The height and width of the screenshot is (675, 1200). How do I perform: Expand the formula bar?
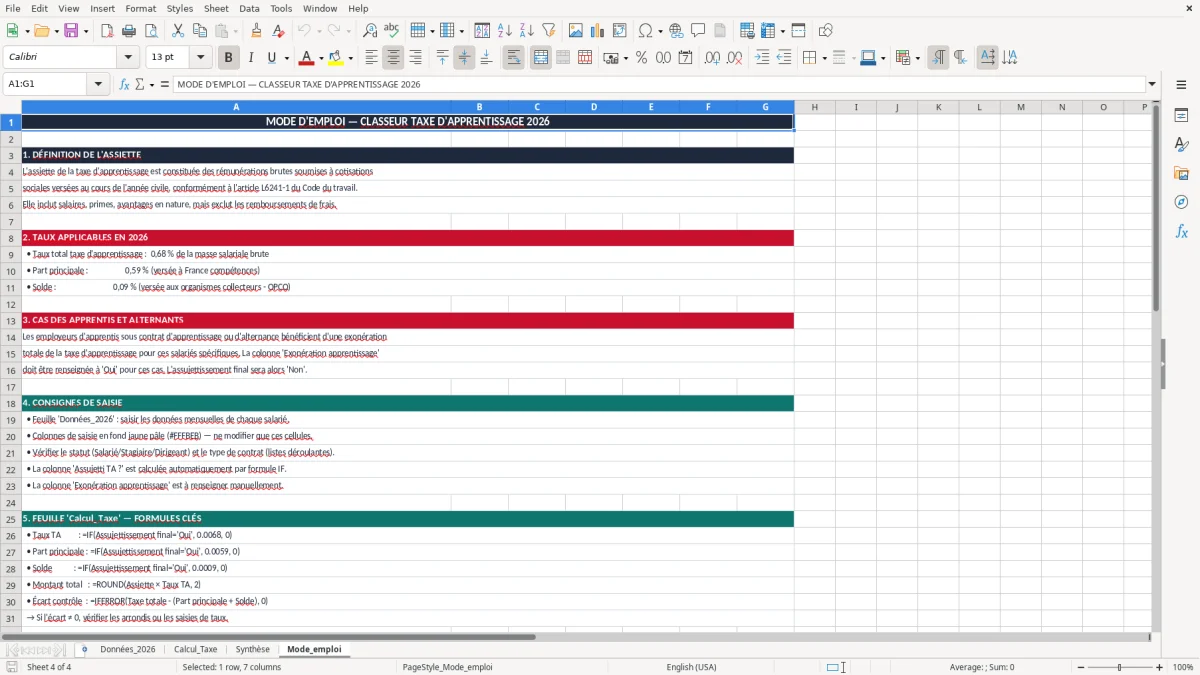tap(1153, 84)
